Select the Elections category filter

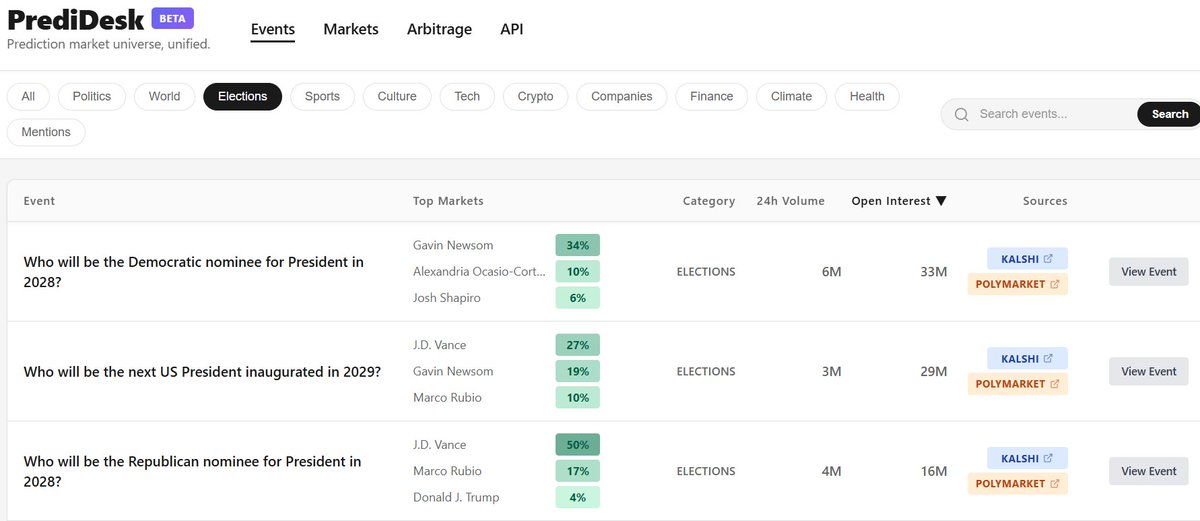pos(243,96)
